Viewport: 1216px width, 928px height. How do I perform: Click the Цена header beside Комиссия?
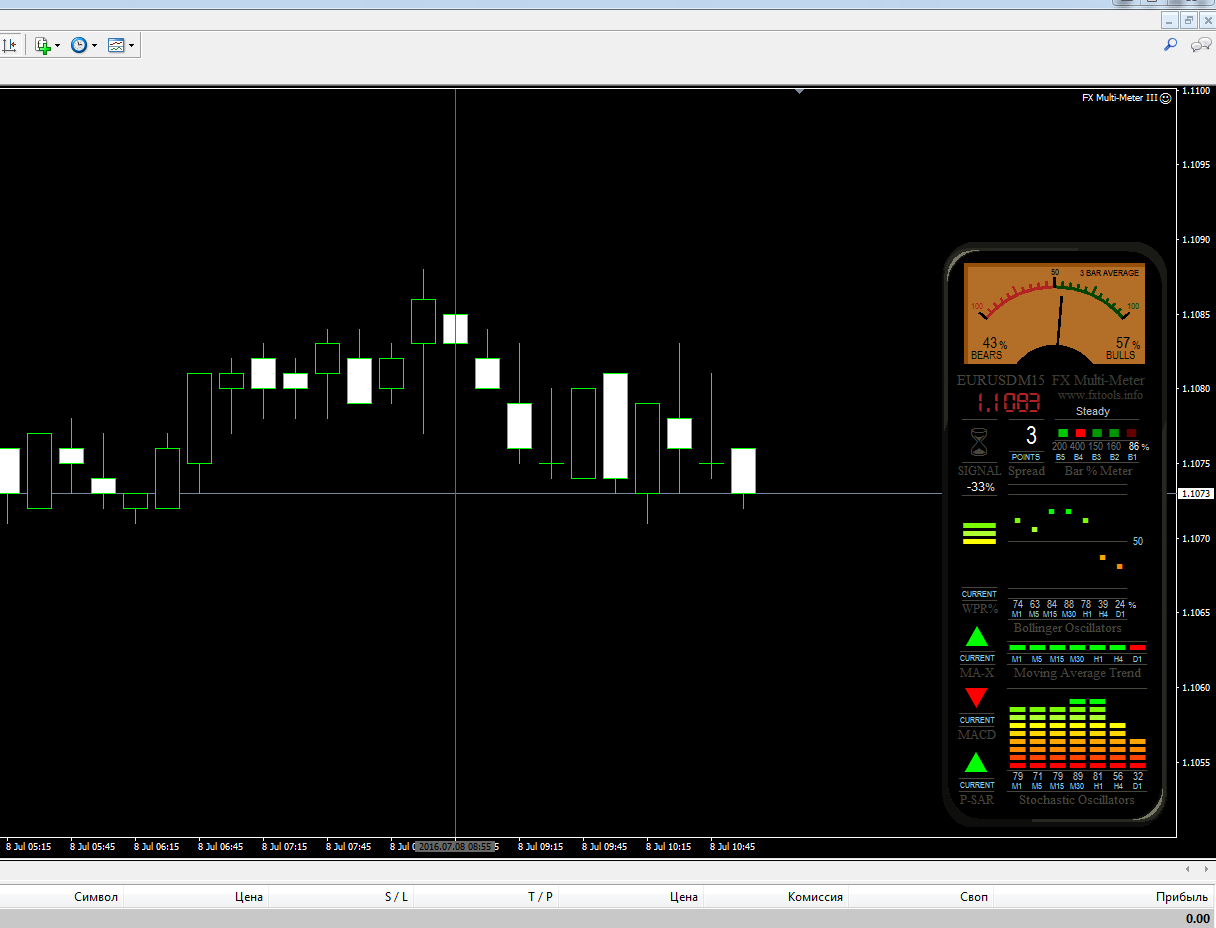point(684,897)
